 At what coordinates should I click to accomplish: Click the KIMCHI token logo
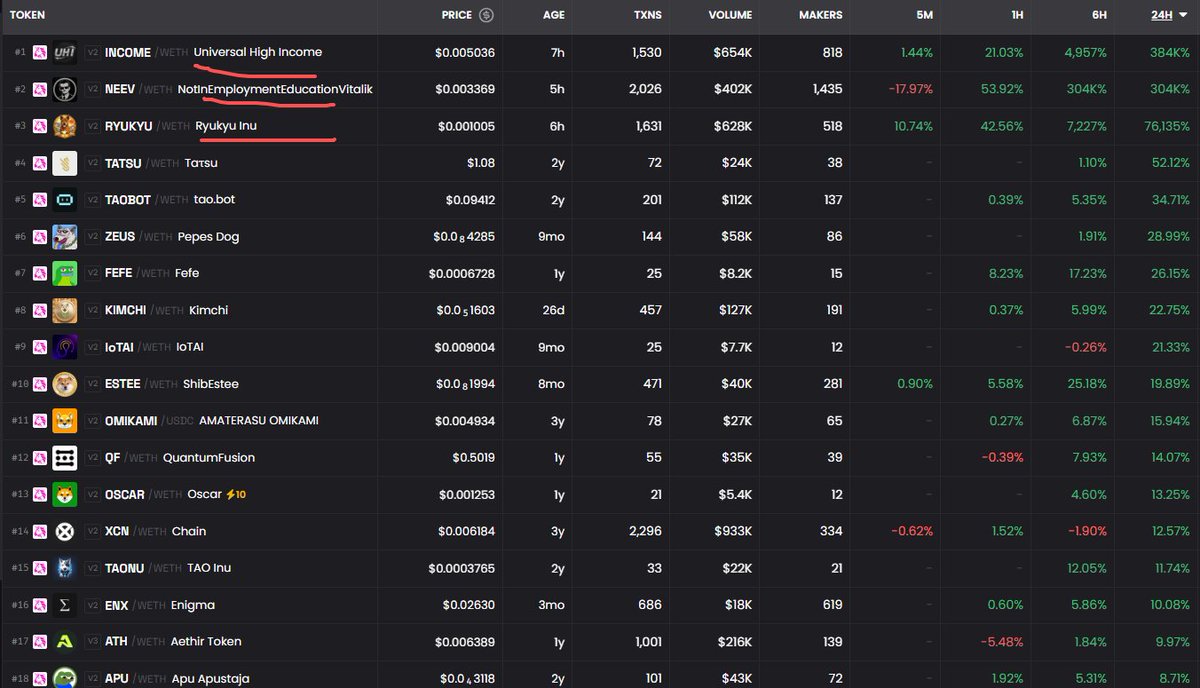(x=65, y=310)
